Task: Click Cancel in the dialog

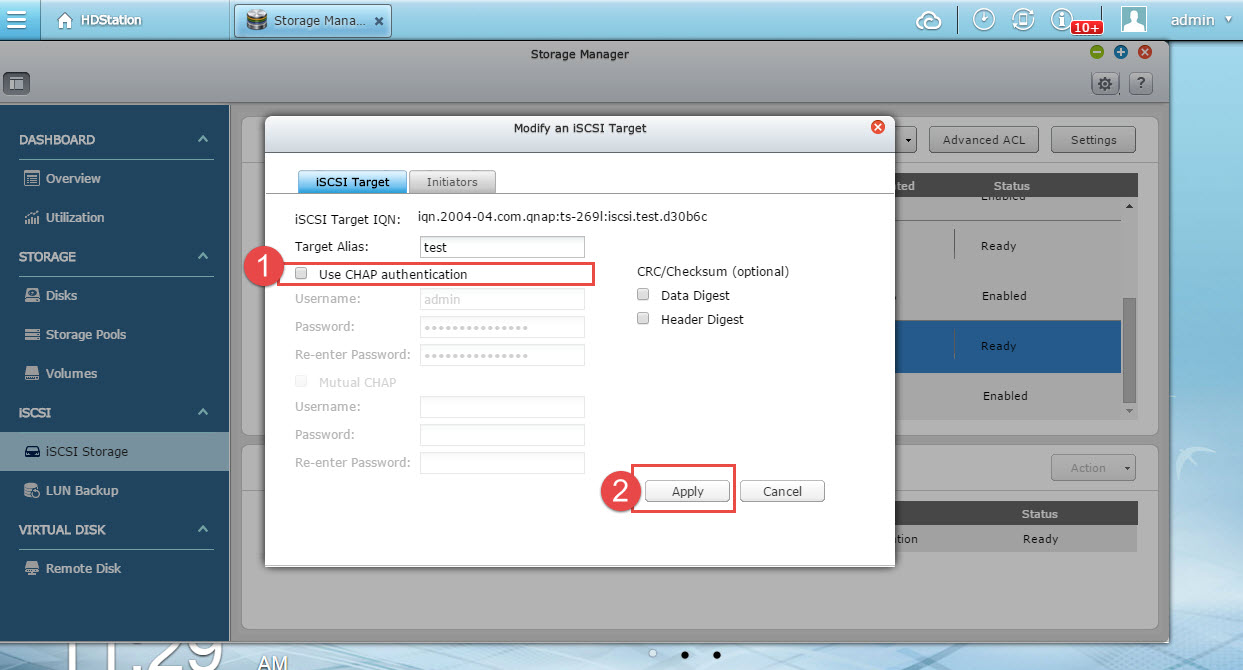Action: tap(782, 491)
